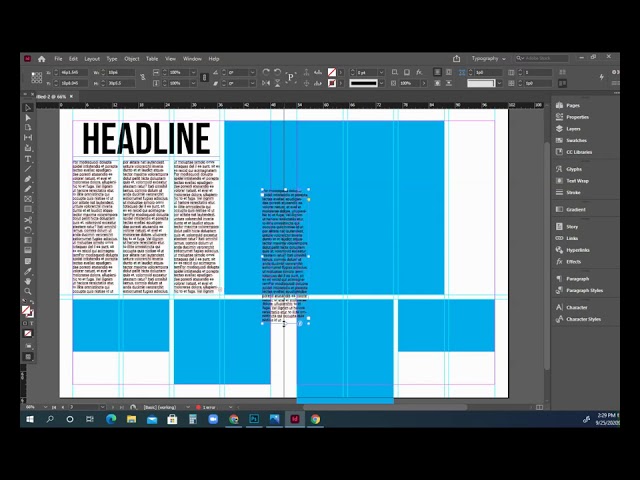The height and width of the screenshot is (480, 640).
Task: Toggle the screen mode button
Action: point(28,357)
